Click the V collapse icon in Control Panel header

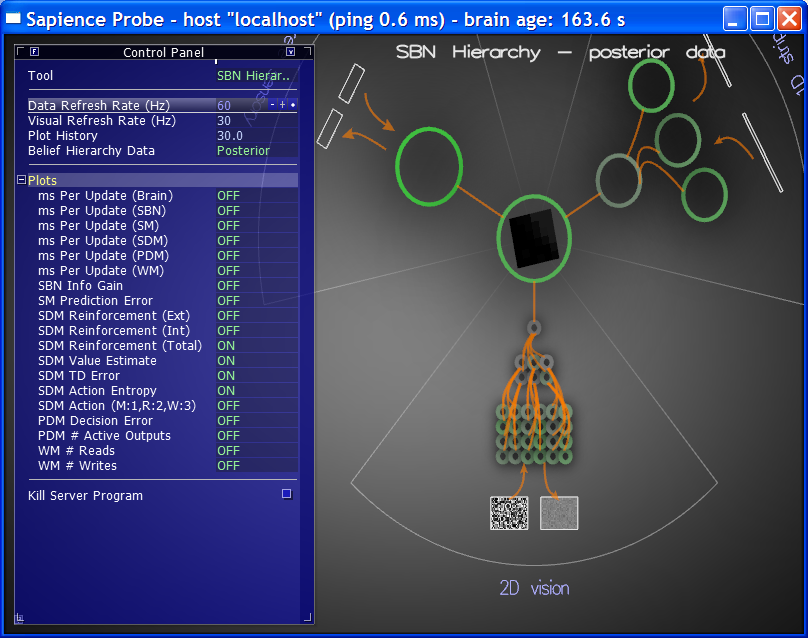pyautogui.click(x=291, y=52)
